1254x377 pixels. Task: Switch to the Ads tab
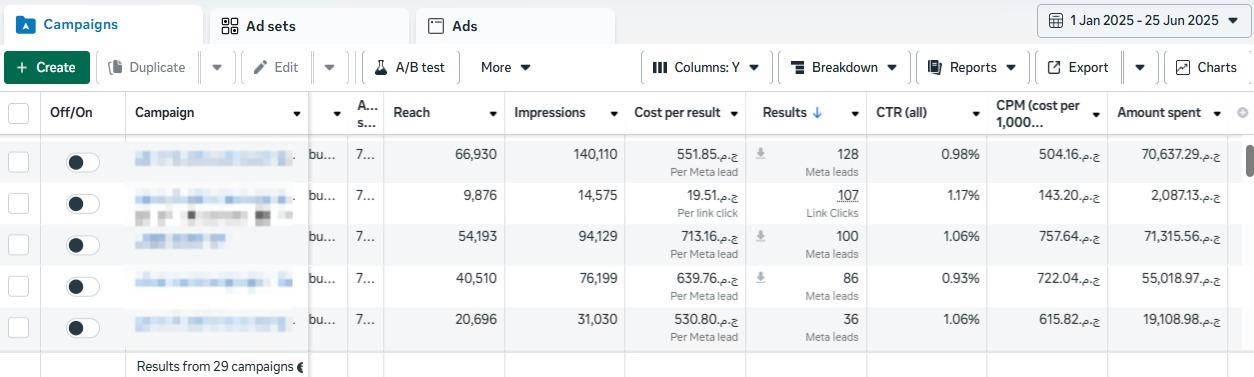tap(514, 26)
